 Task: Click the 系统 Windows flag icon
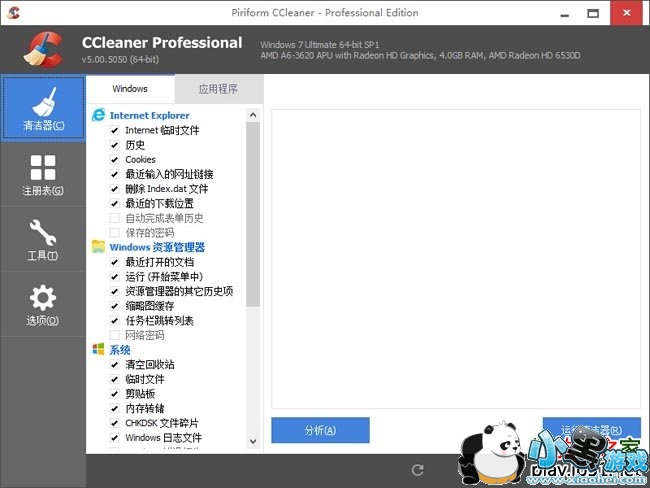click(98, 350)
